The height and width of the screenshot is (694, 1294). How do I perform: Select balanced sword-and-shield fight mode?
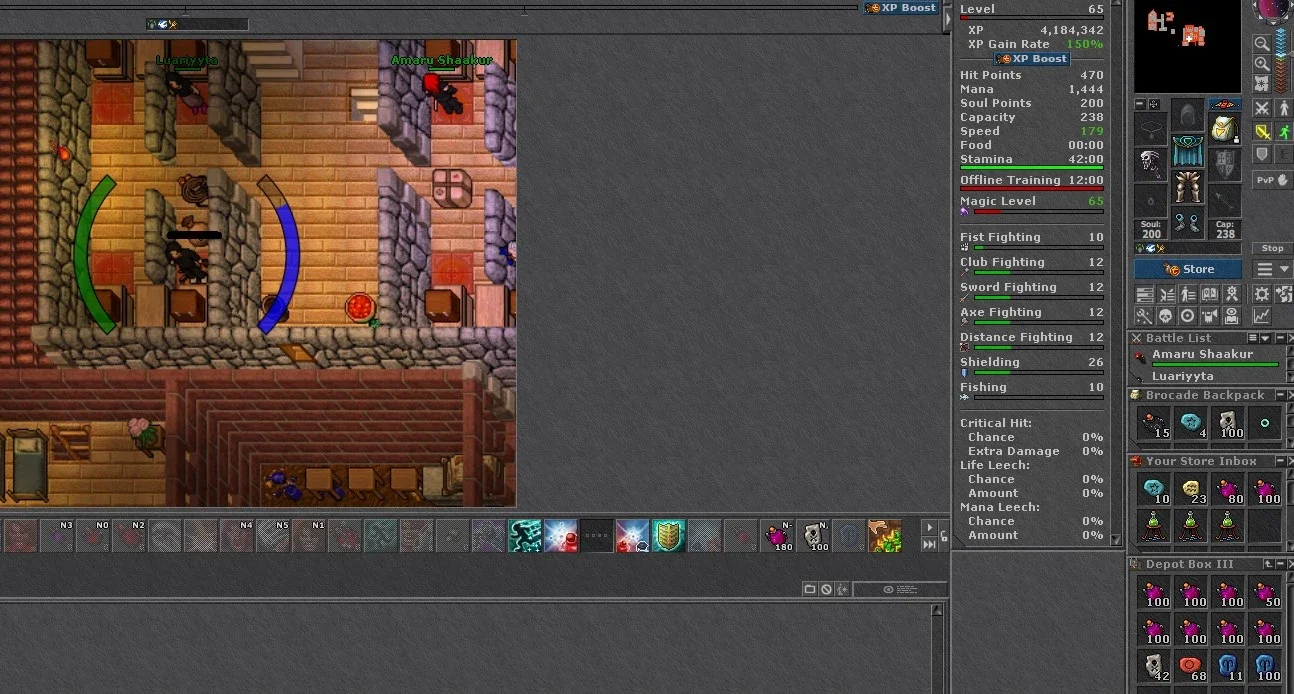(1262, 132)
